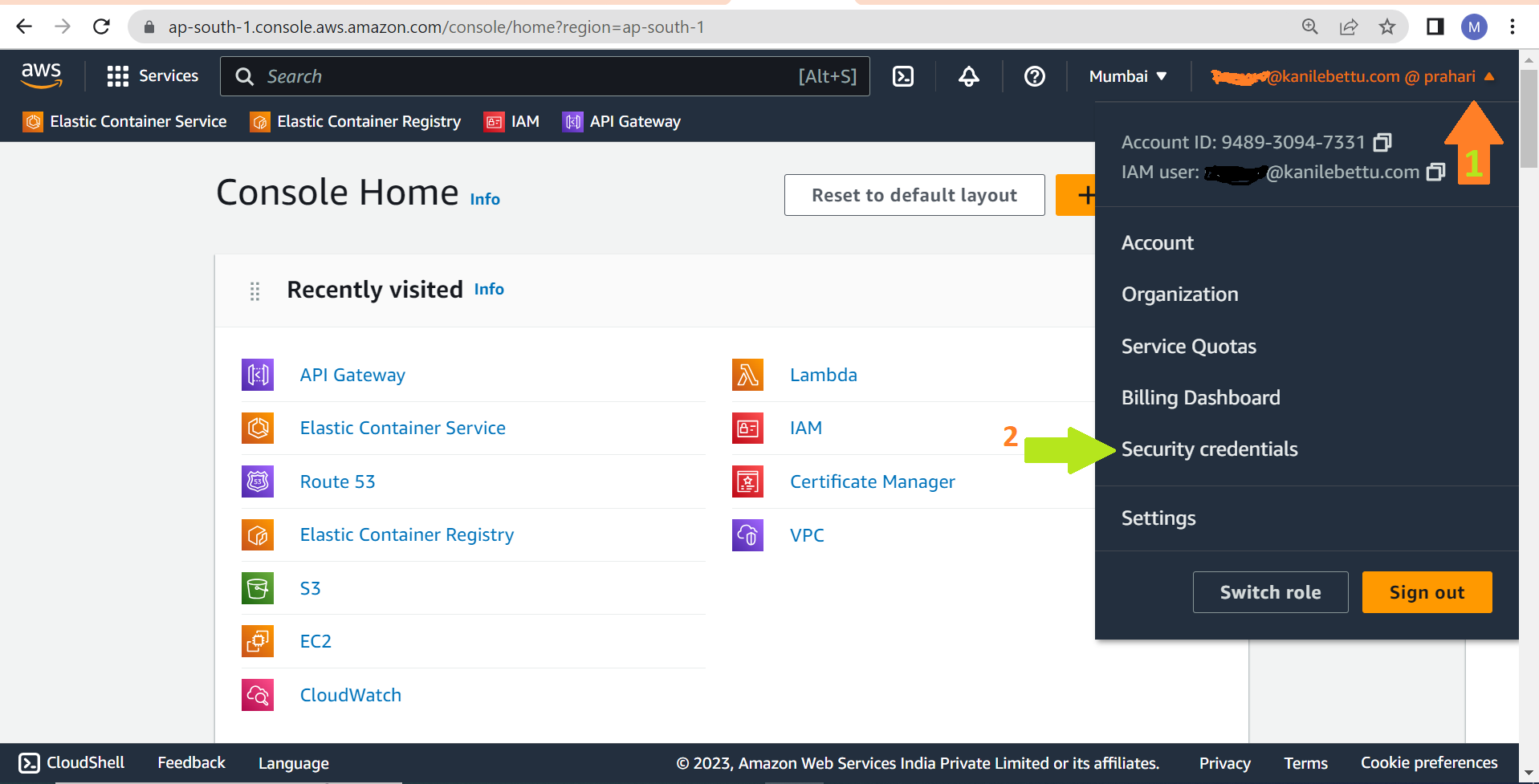
Task: Open Elastic Container Registry favorite shortcut
Action: pyautogui.click(x=356, y=121)
